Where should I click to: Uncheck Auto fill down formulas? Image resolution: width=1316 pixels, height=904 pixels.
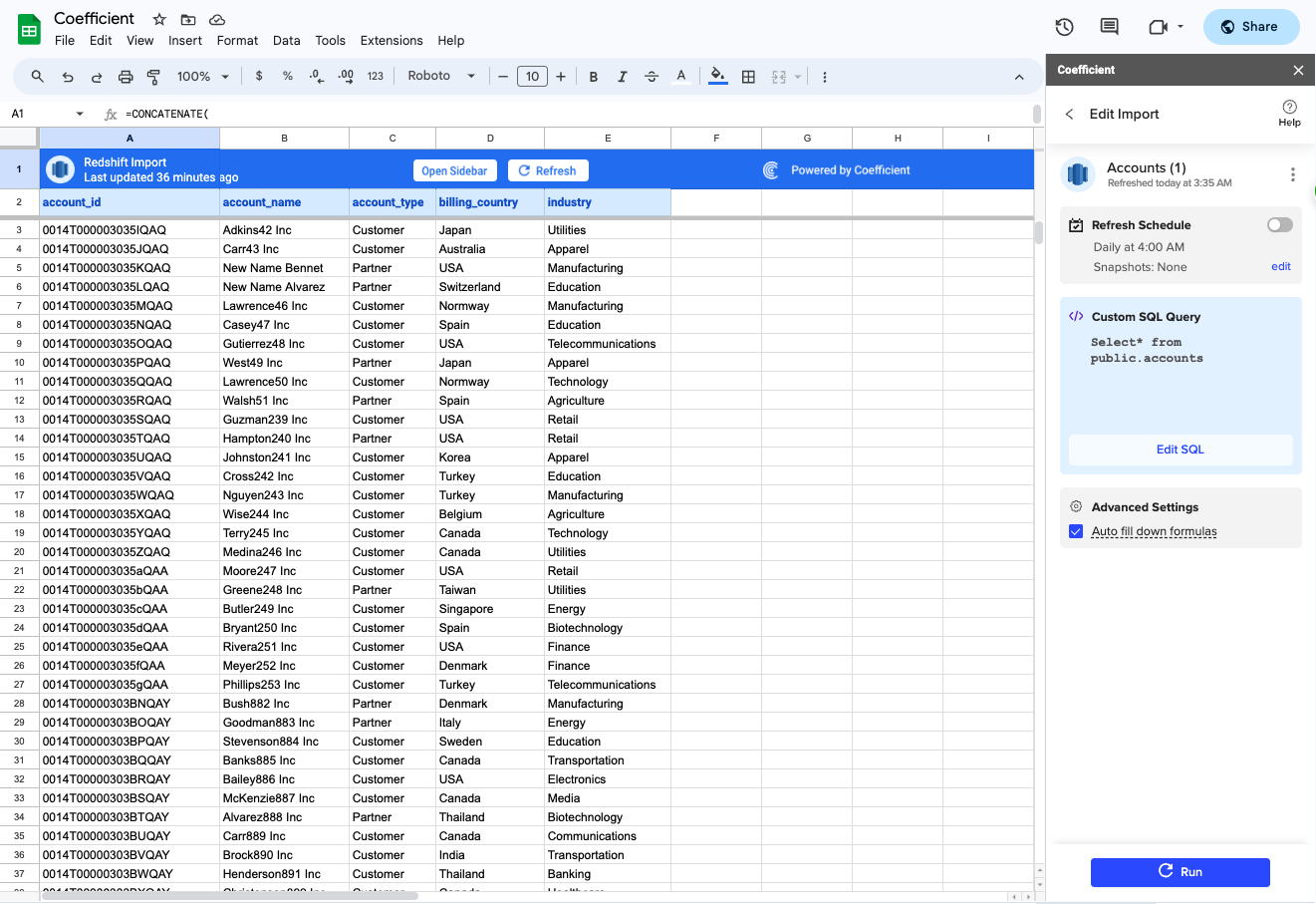(1076, 531)
